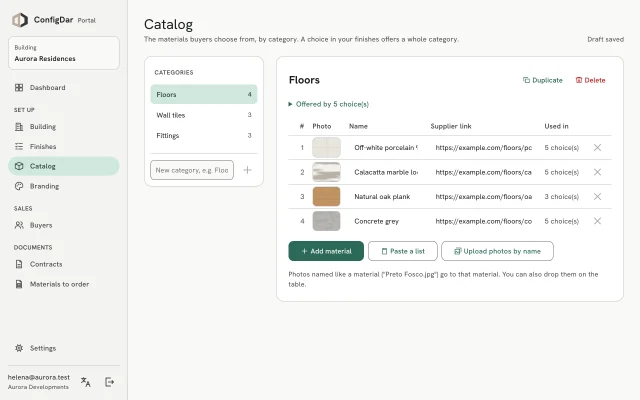Duplicate the Floors category
Viewport: 640px width, 400px height.
pyautogui.click(x=543, y=80)
